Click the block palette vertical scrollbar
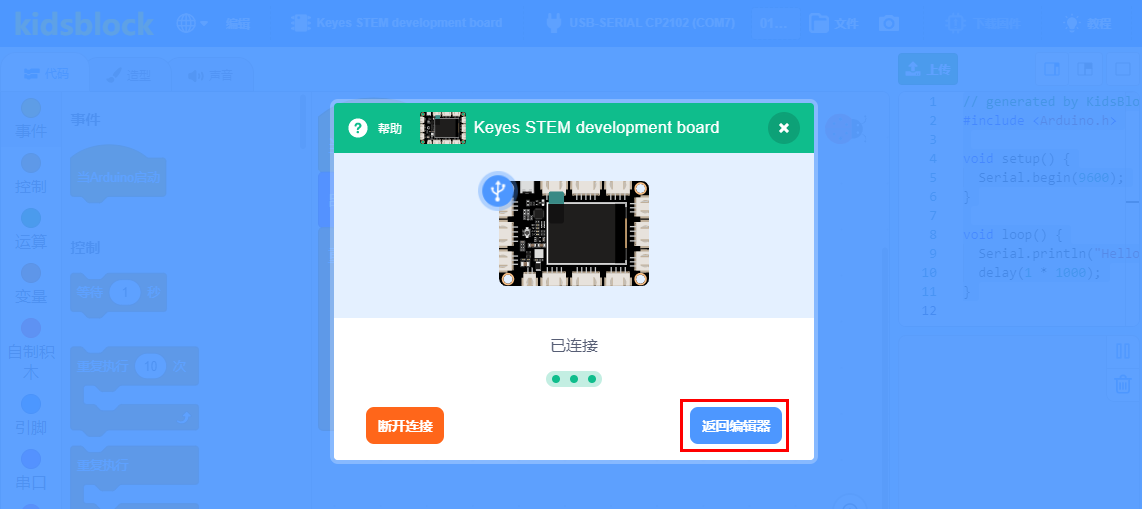Screen dimensions: 1142x509 pyautogui.click(x=304, y=120)
